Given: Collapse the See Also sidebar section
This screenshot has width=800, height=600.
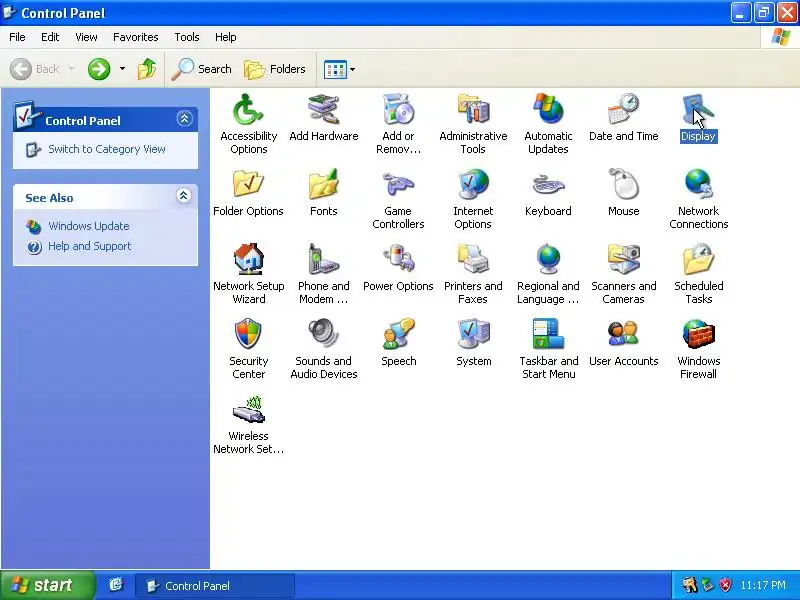Looking at the screenshot, I should (184, 196).
